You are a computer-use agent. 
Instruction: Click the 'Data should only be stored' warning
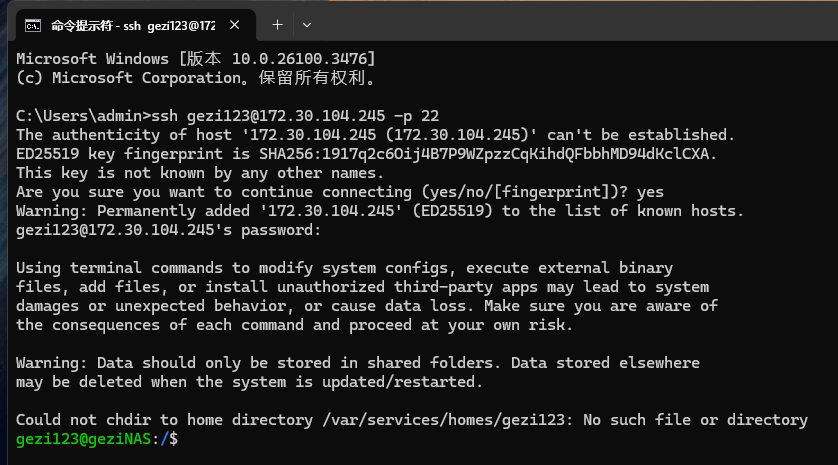[x=358, y=363]
